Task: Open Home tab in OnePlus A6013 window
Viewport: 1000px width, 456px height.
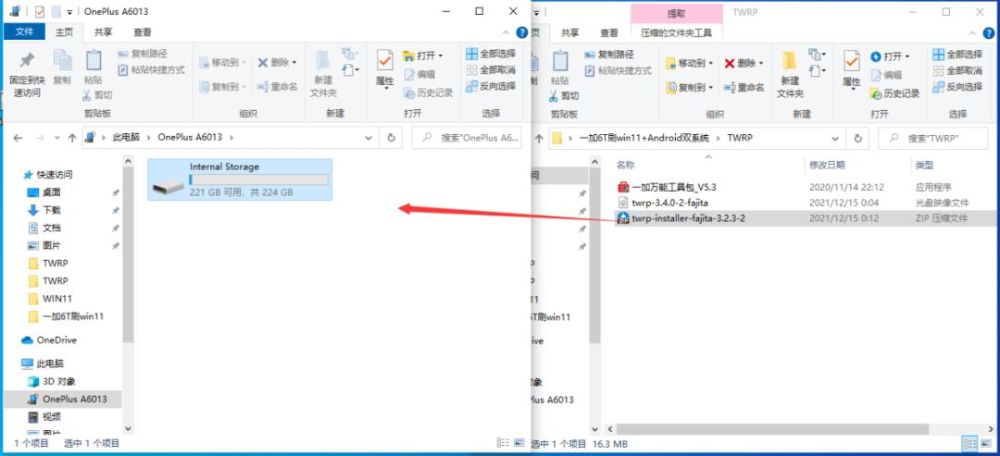Action: 64,32
